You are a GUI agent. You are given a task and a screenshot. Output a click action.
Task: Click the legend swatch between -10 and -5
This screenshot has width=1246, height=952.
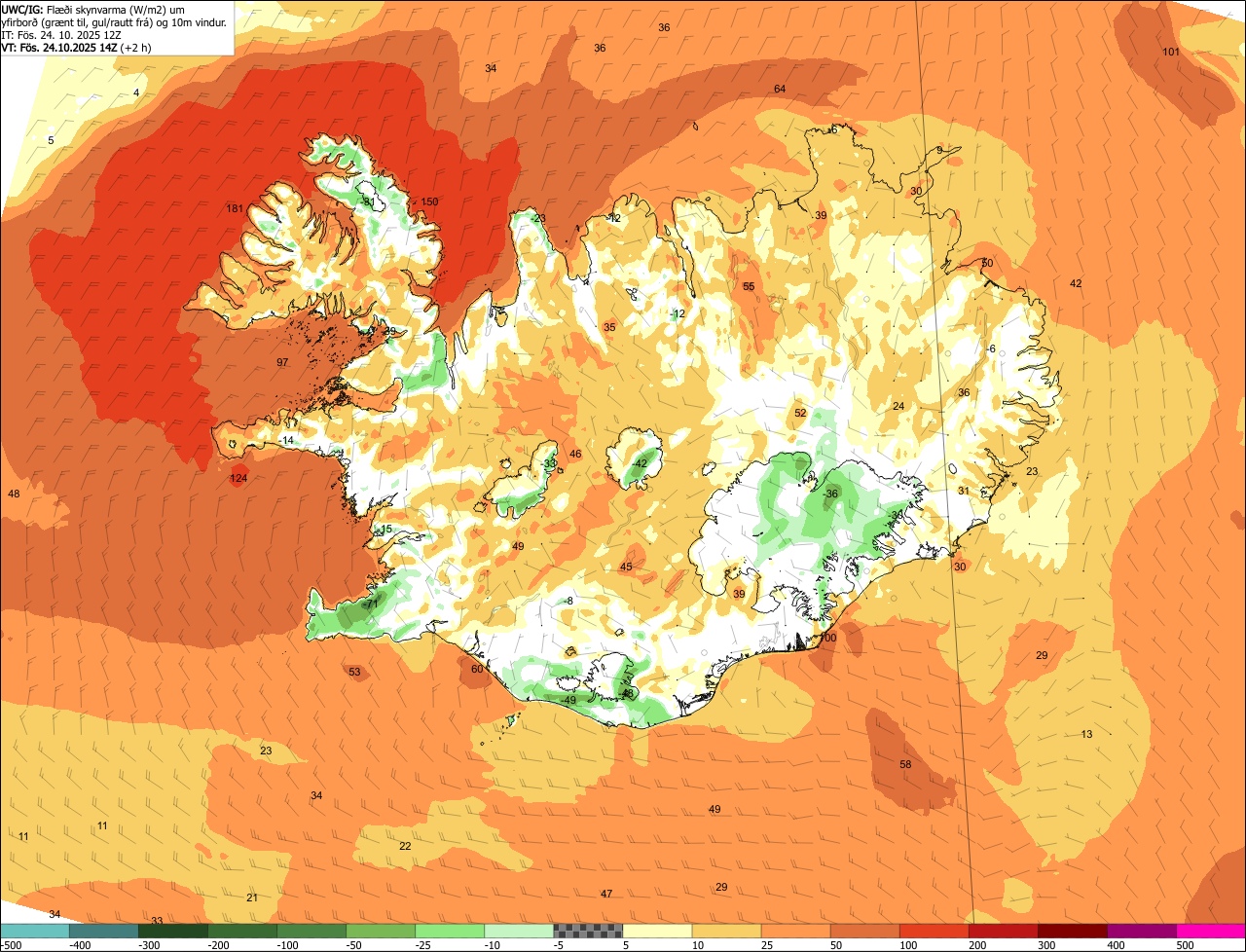point(519,931)
